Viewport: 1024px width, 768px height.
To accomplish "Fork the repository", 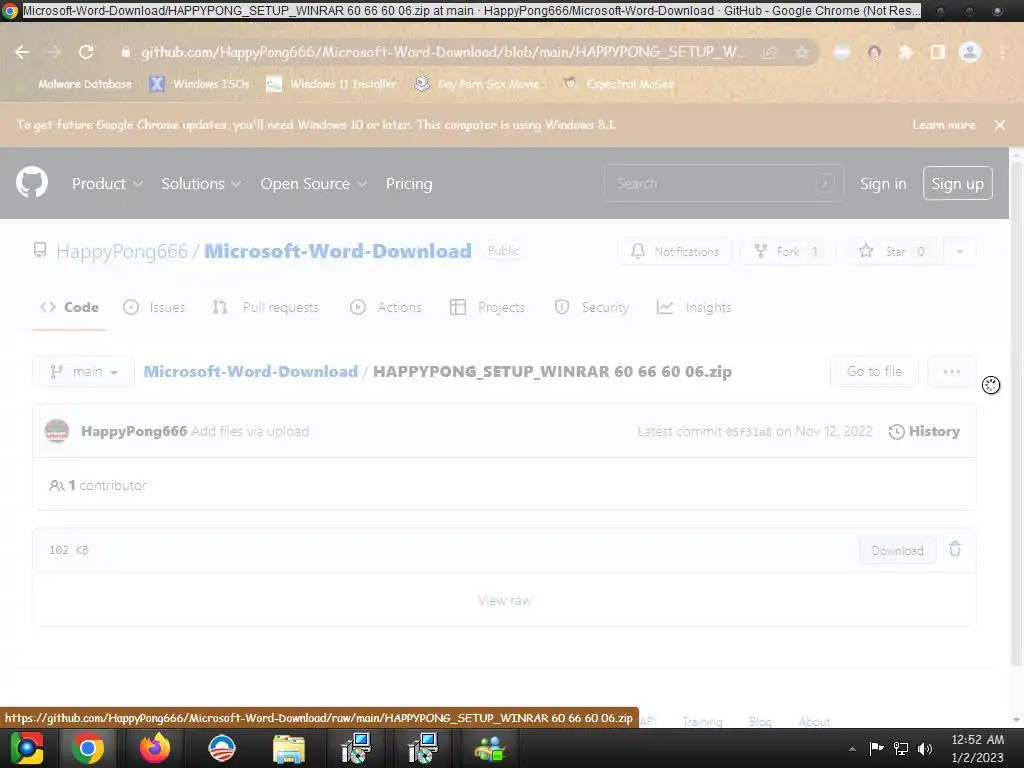I will tap(788, 251).
